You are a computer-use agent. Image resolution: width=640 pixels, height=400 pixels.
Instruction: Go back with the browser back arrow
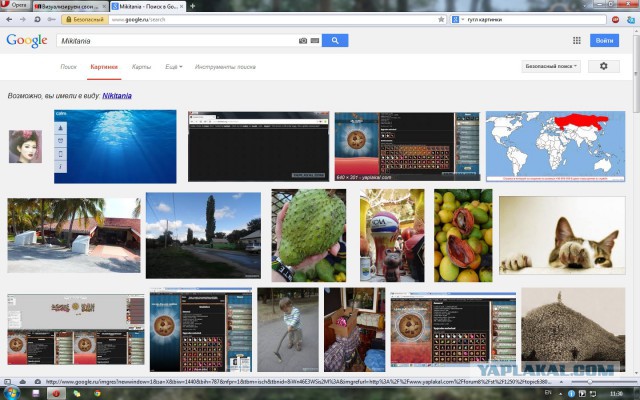point(9,19)
